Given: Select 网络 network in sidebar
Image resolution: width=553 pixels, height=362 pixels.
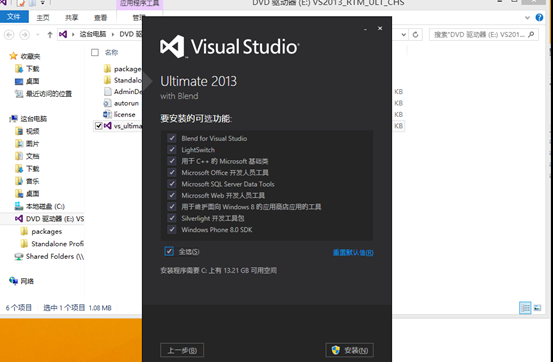Looking at the screenshot, I should pos(27,281).
